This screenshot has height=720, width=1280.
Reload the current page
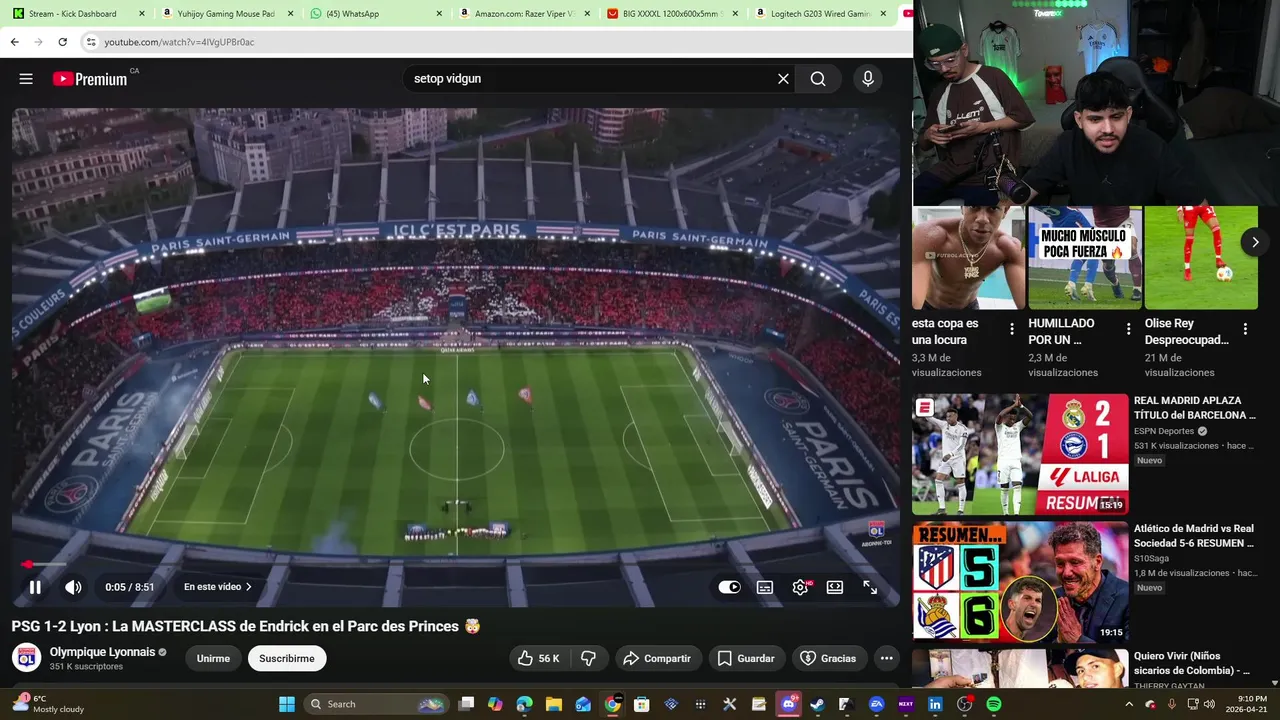(x=62, y=42)
